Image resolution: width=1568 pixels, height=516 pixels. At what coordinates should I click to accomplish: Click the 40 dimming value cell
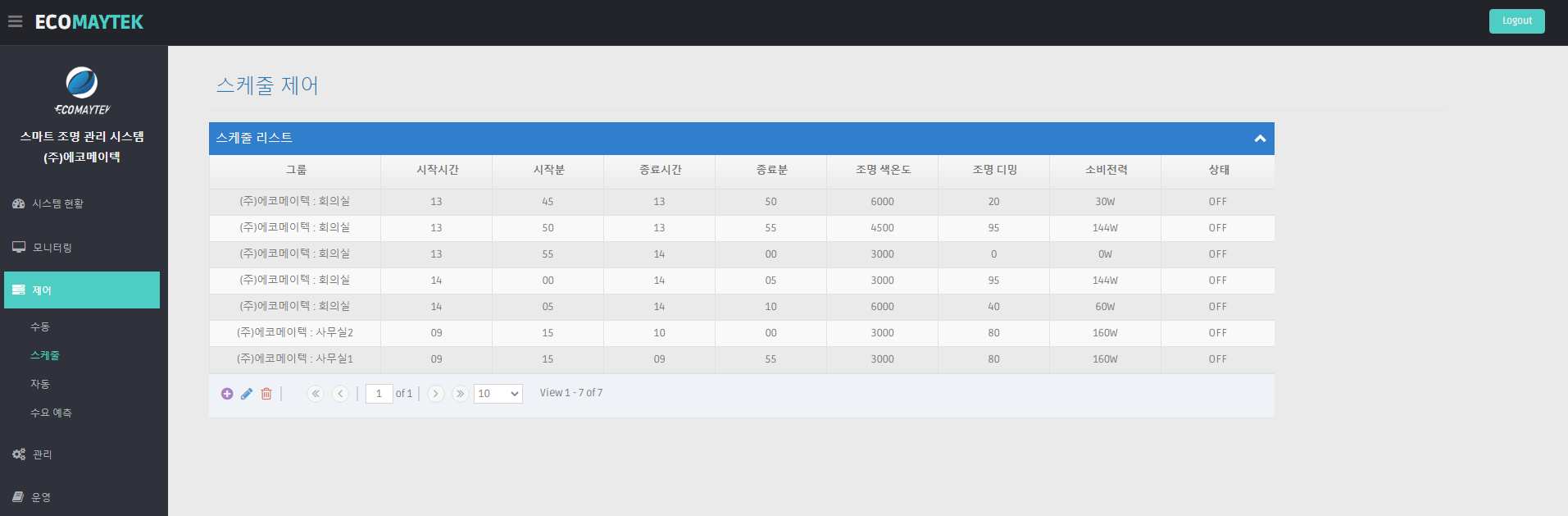994,307
